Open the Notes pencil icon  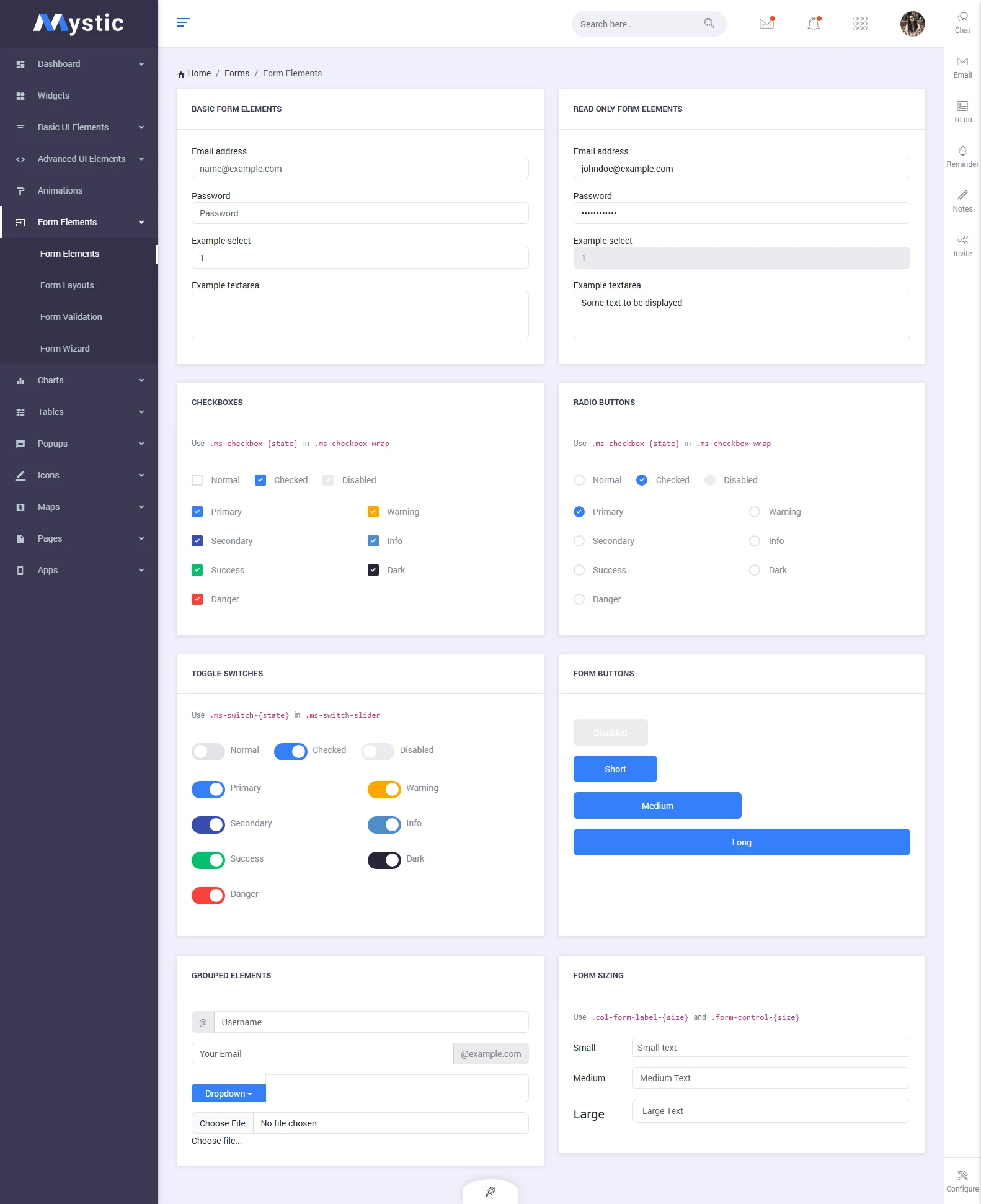pos(962,196)
